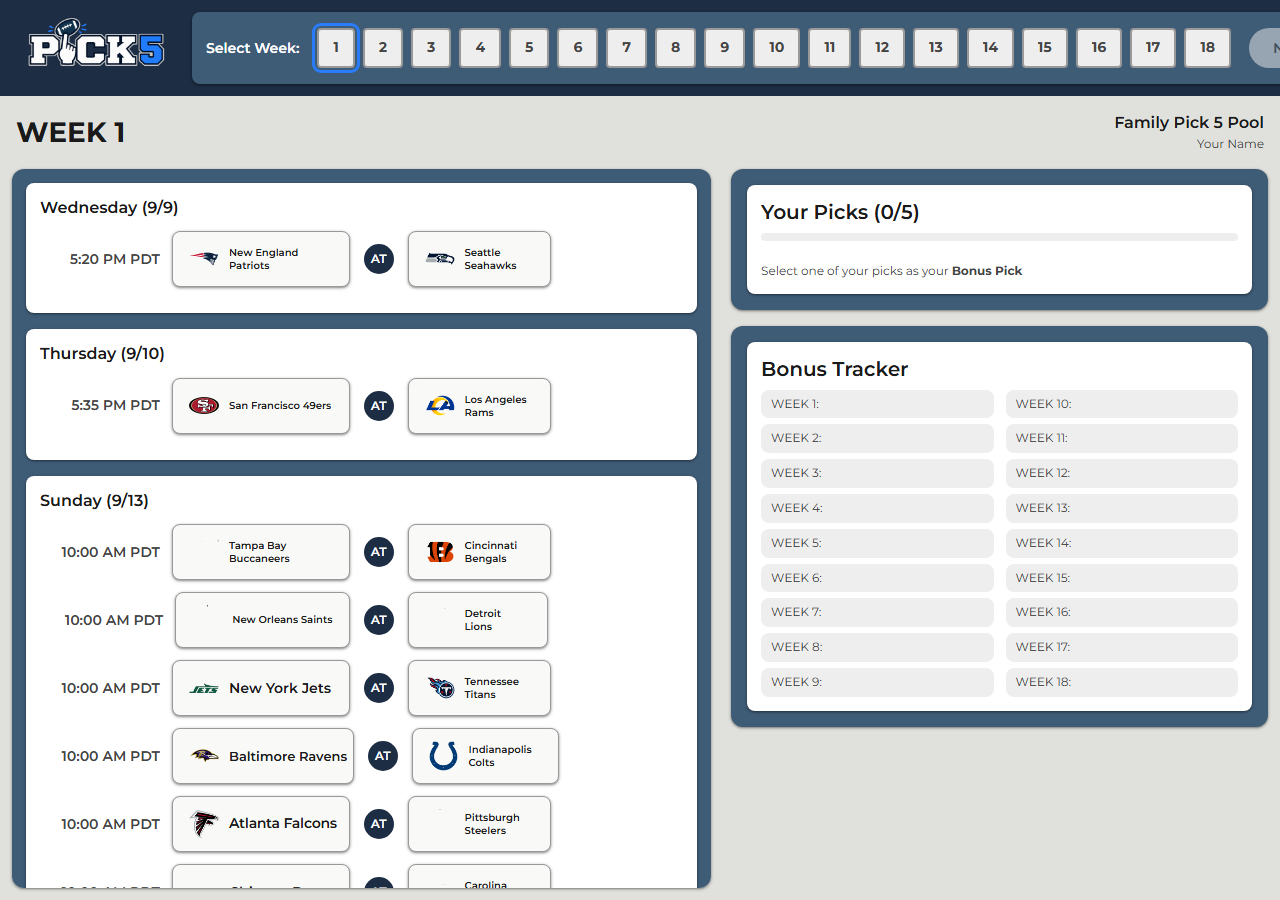This screenshot has width=1280, height=900.
Task: Switch to week 2
Action: (x=383, y=48)
